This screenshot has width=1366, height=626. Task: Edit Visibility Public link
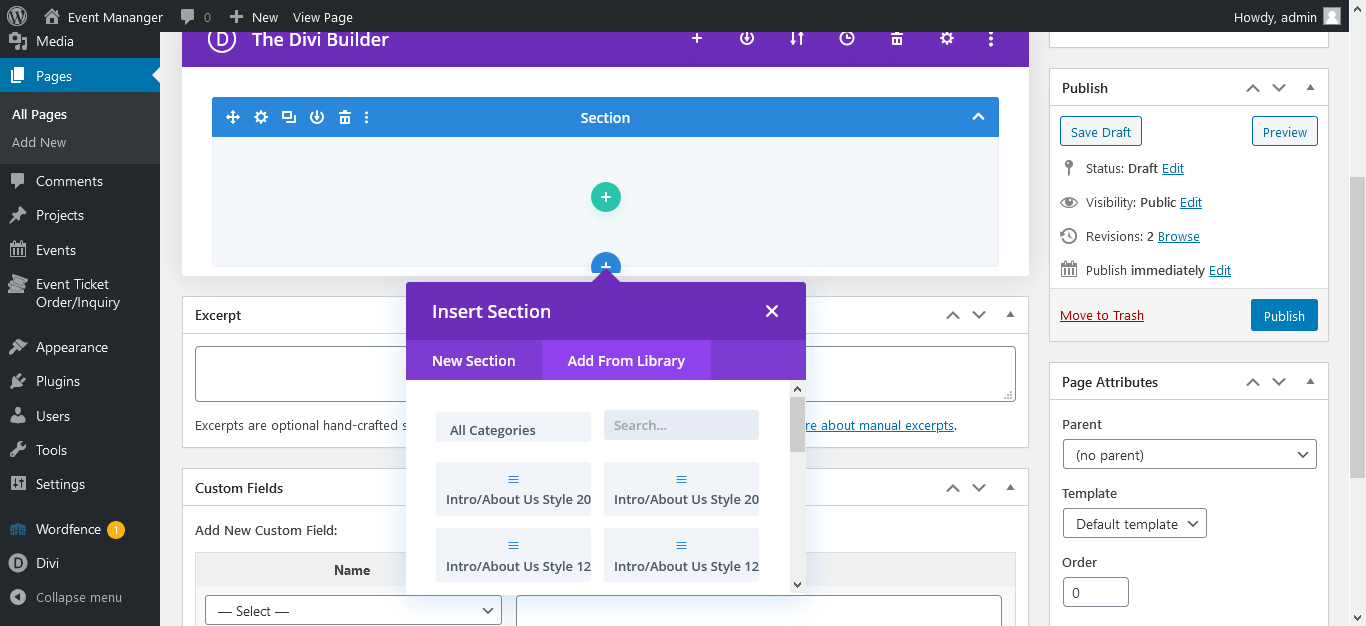(x=1191, y=202)
